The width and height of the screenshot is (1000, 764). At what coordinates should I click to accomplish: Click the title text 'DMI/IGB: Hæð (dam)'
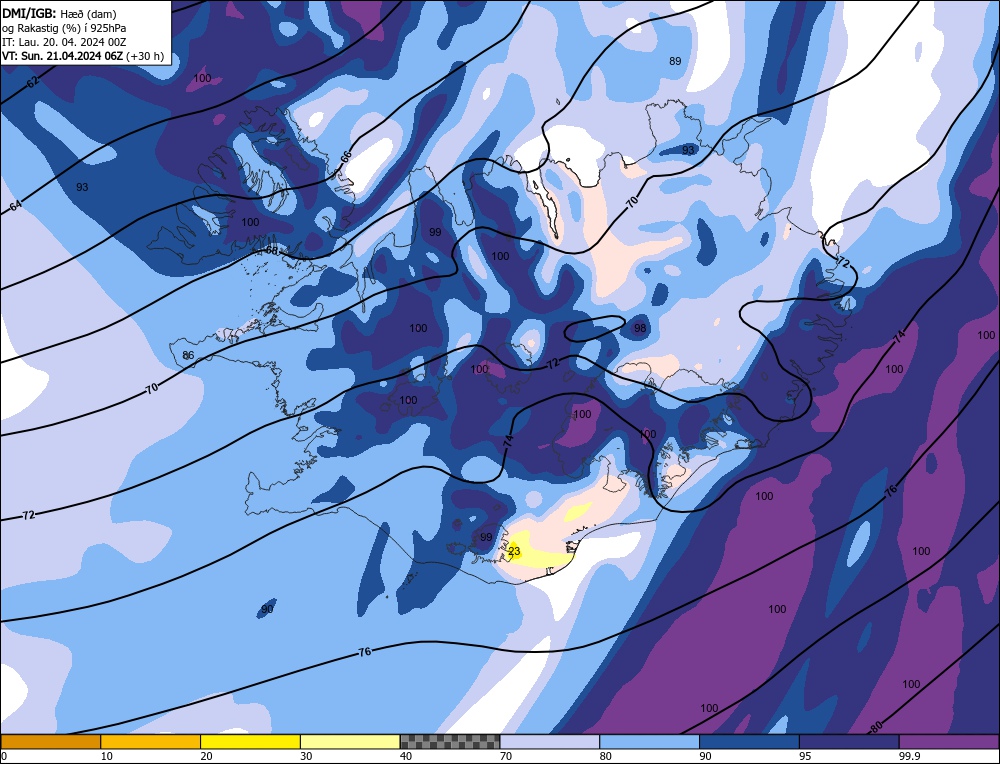click(x=59, y=13)
